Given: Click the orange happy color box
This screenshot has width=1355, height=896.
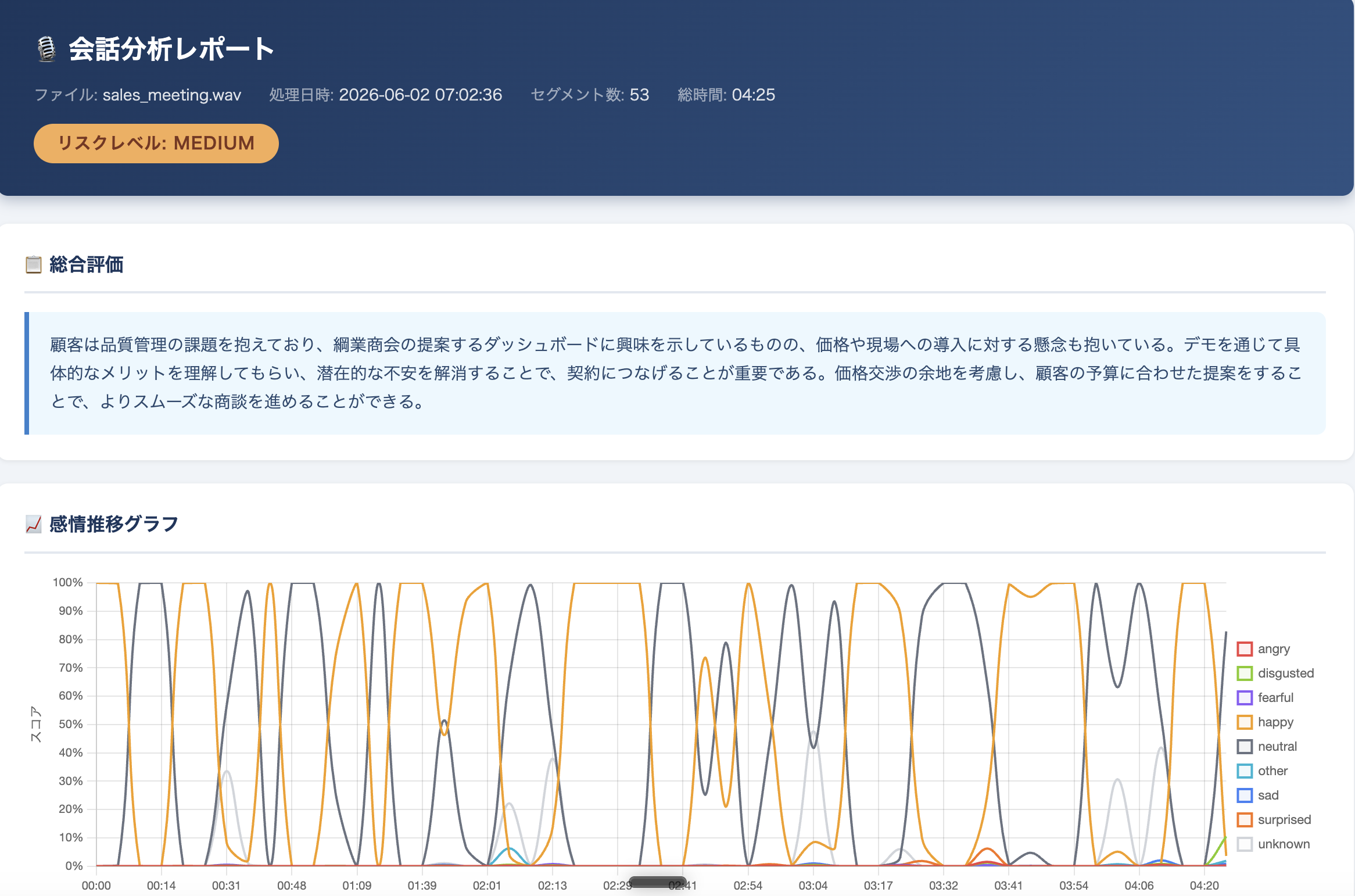Looking at the screenshot, I should click(1245, 722).
